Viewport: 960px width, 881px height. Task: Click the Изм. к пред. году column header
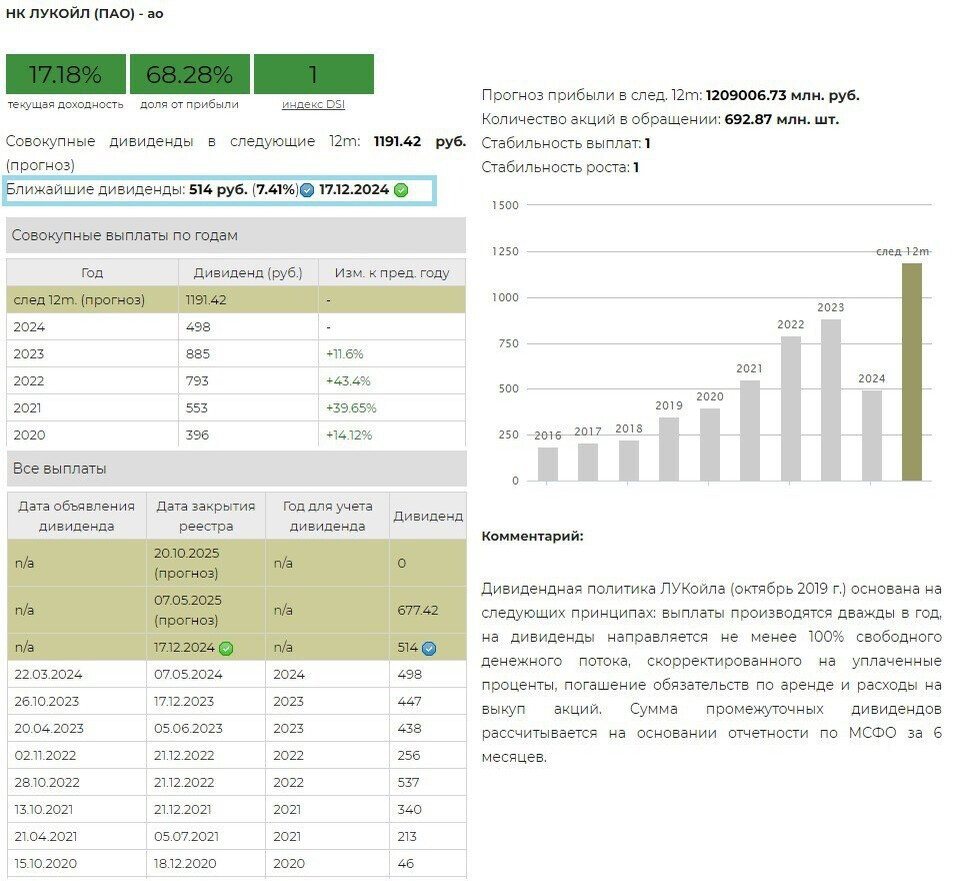pos(391,272)
